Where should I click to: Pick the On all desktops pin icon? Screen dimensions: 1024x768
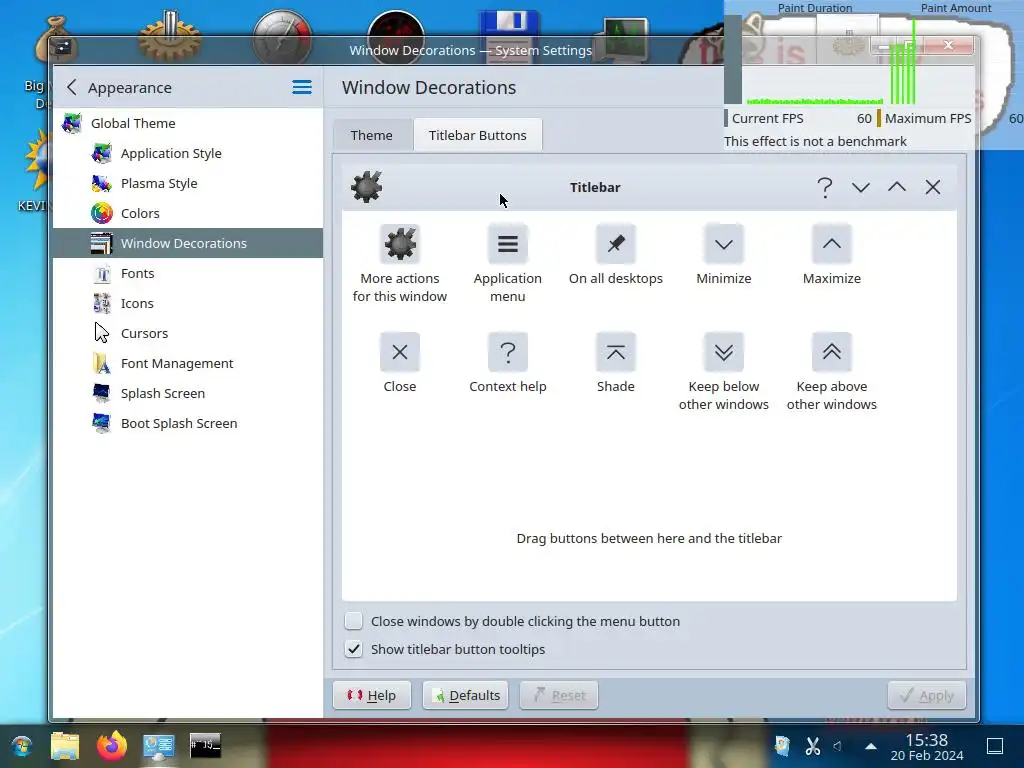(615, 244)
